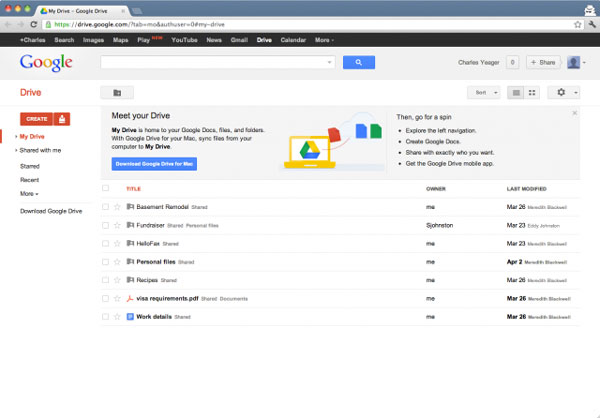The image size is (600, 418).
Task: Click the browser back arrow
Action: [x=8, y=24]
